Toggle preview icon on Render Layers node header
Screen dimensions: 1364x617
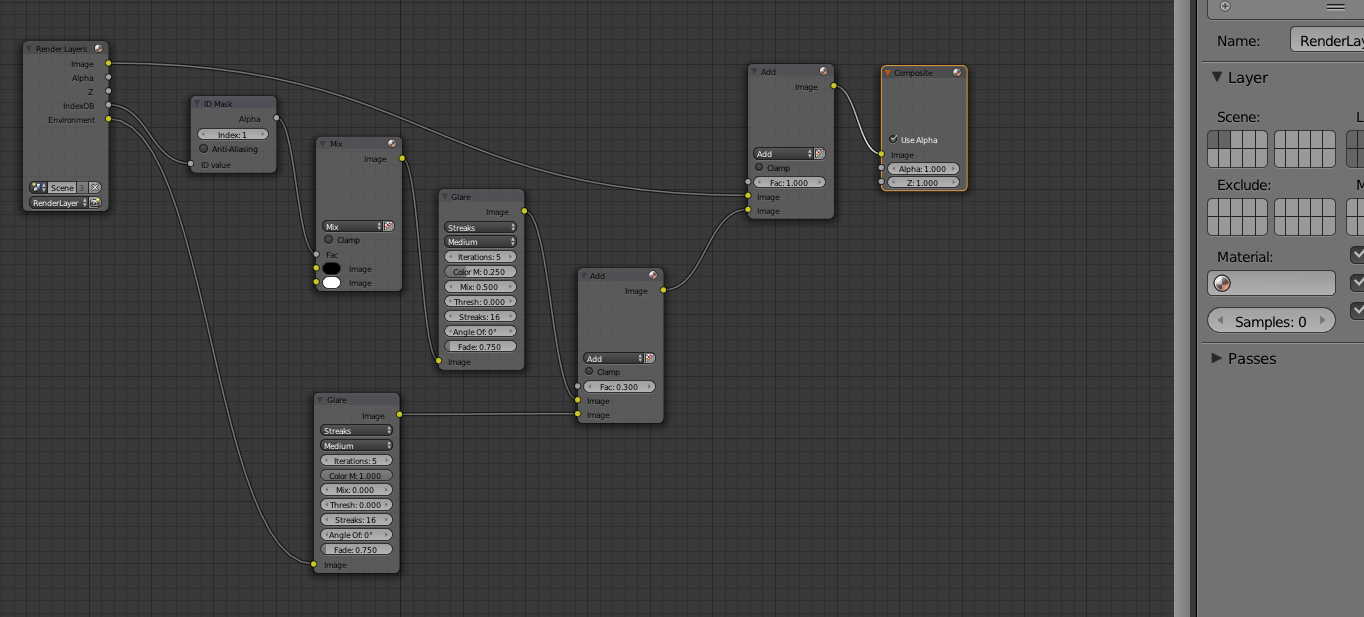(x=98, y=48)
